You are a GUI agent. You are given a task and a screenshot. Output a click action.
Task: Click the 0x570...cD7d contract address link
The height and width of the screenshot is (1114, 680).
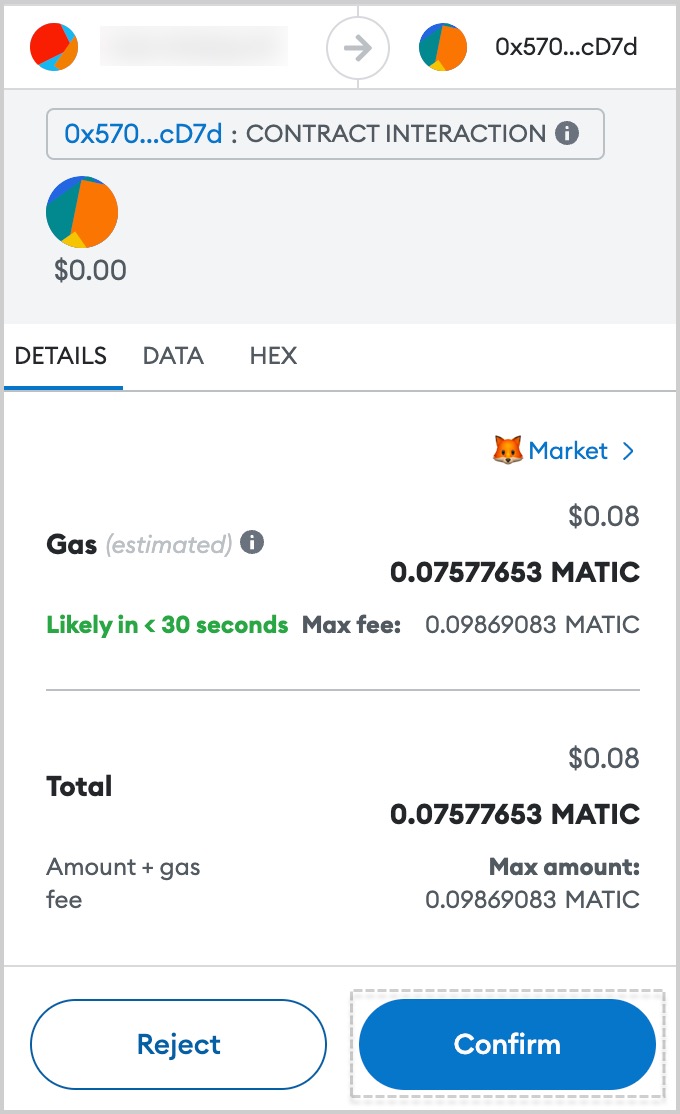pos(143,133)
